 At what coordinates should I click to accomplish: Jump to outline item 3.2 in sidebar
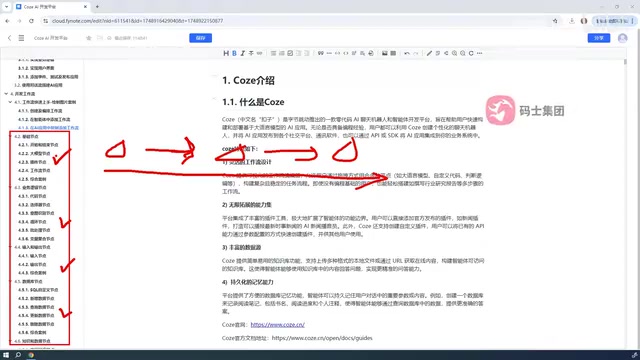38,85
